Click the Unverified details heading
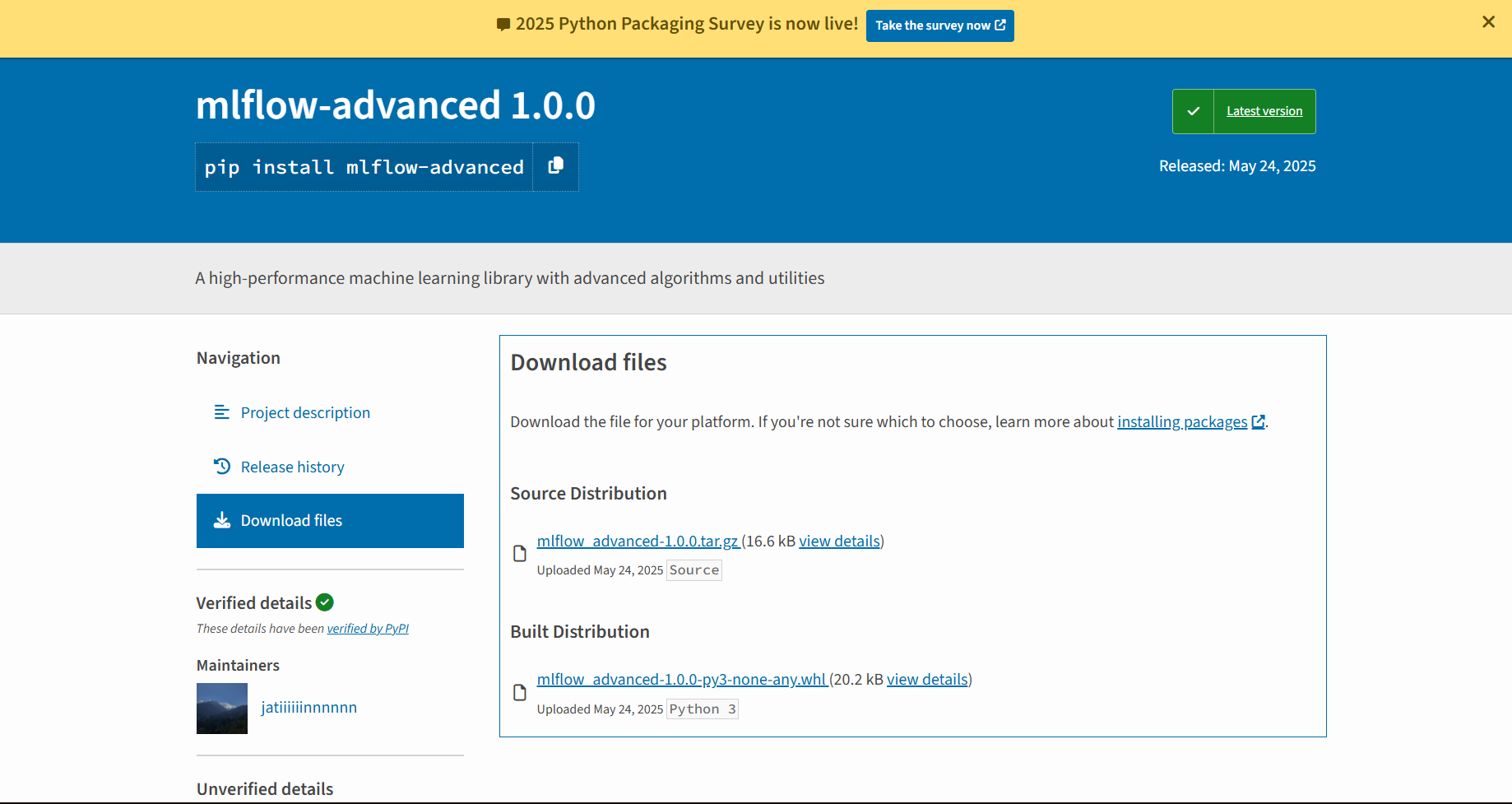Viewport: 1512px width, 804px height. pos(265,789)
